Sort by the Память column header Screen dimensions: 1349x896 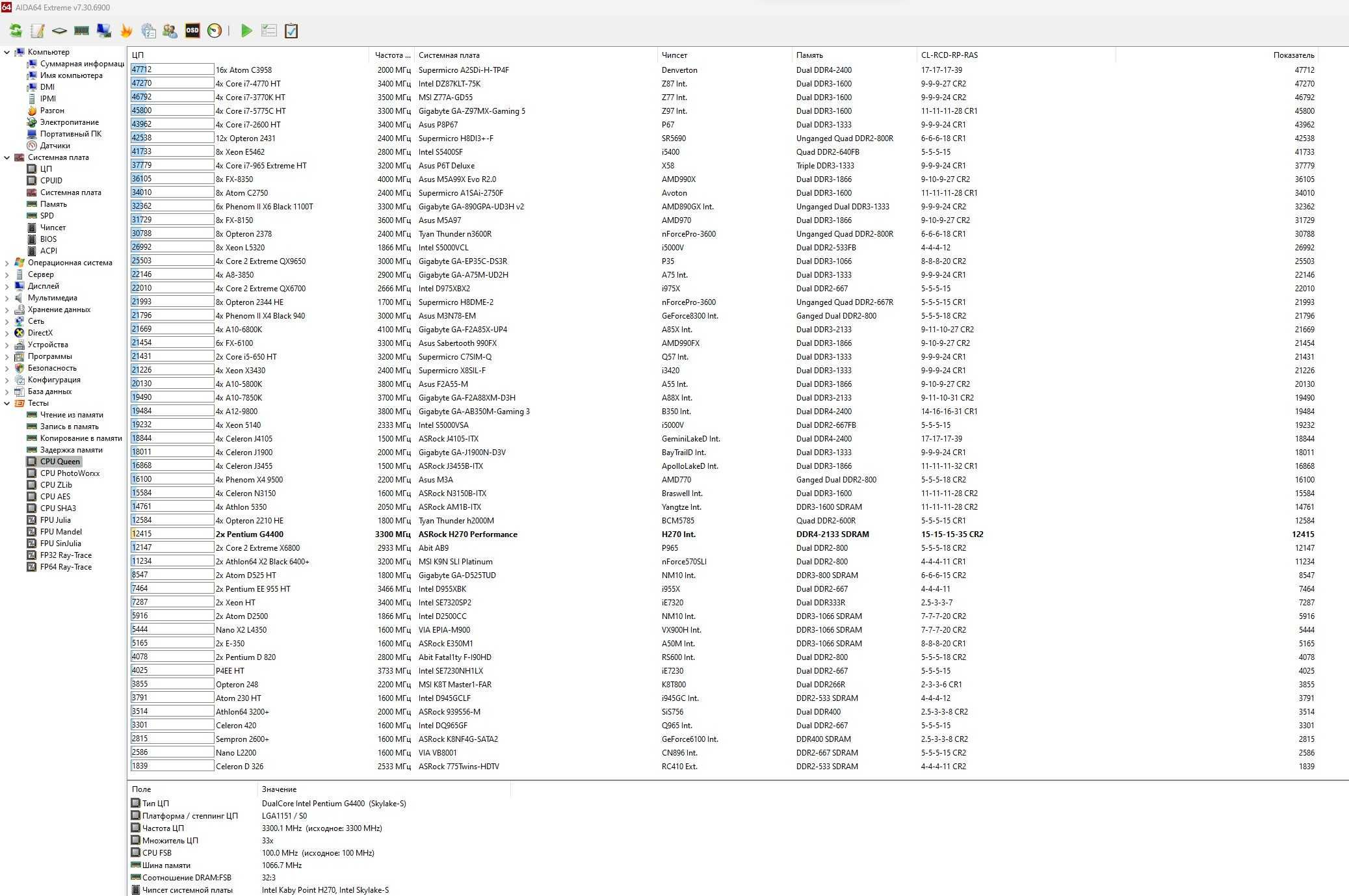[x=854, y=55]
